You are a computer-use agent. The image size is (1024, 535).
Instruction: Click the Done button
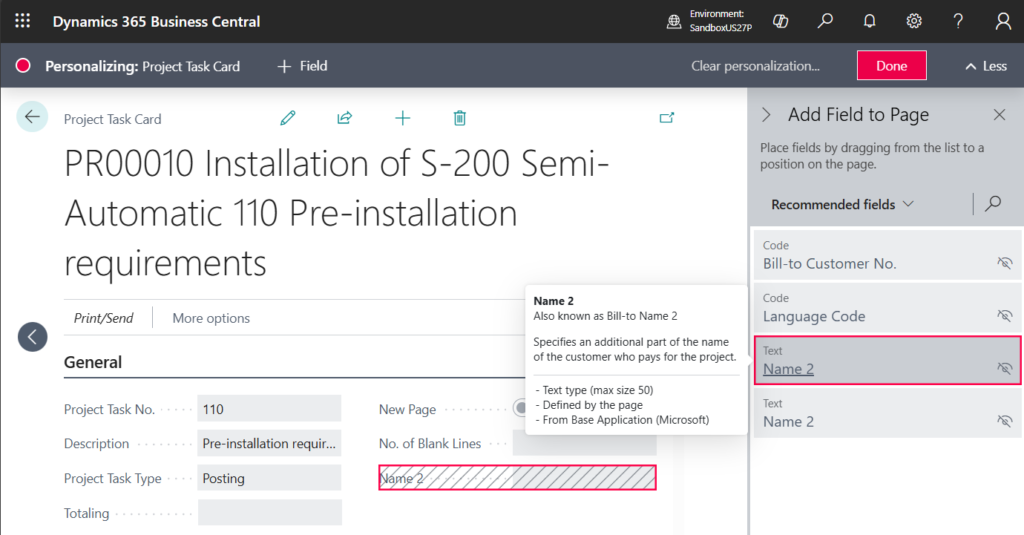[x=891, y=66]
